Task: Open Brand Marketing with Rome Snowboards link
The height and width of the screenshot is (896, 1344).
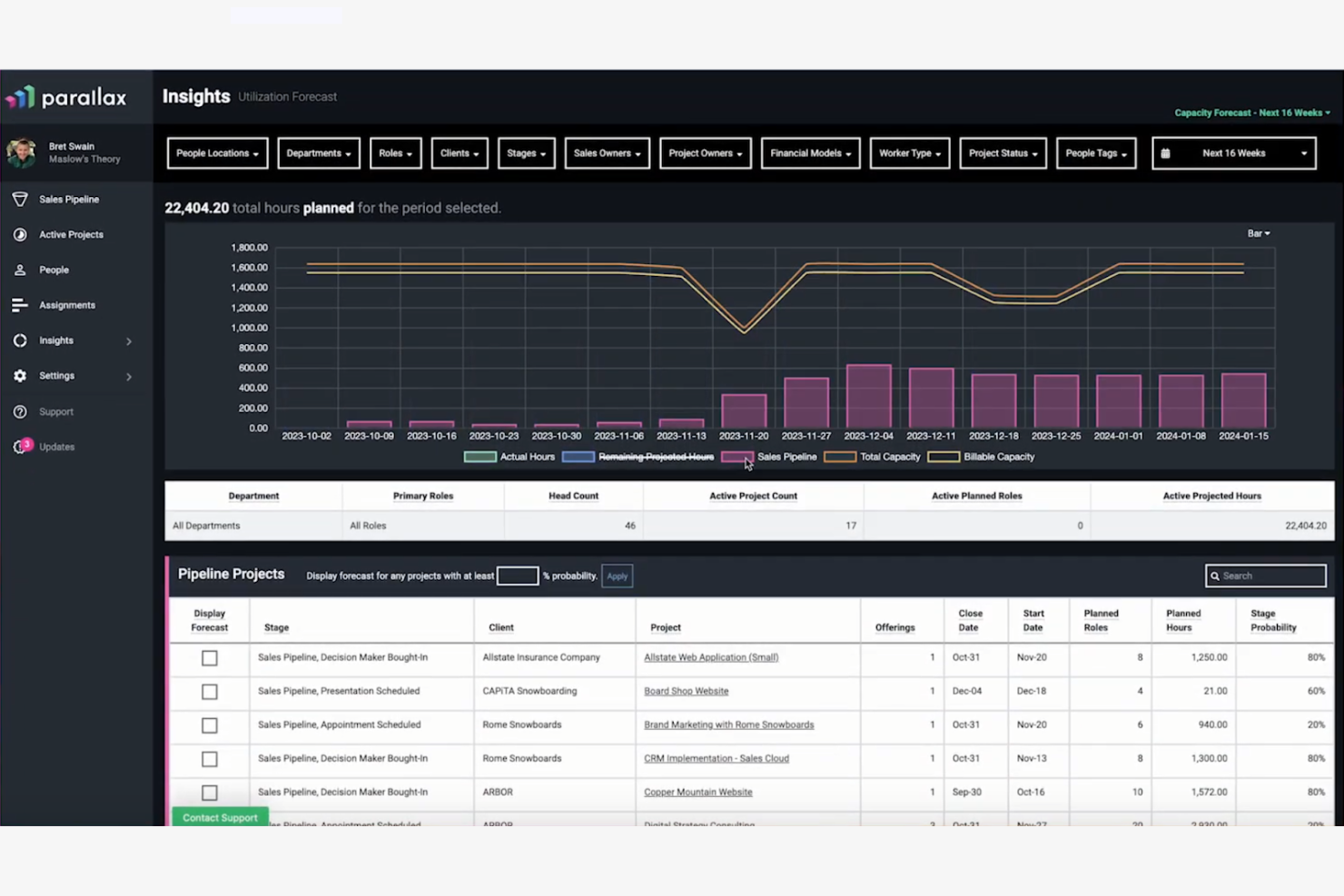Action: point(729,724)
